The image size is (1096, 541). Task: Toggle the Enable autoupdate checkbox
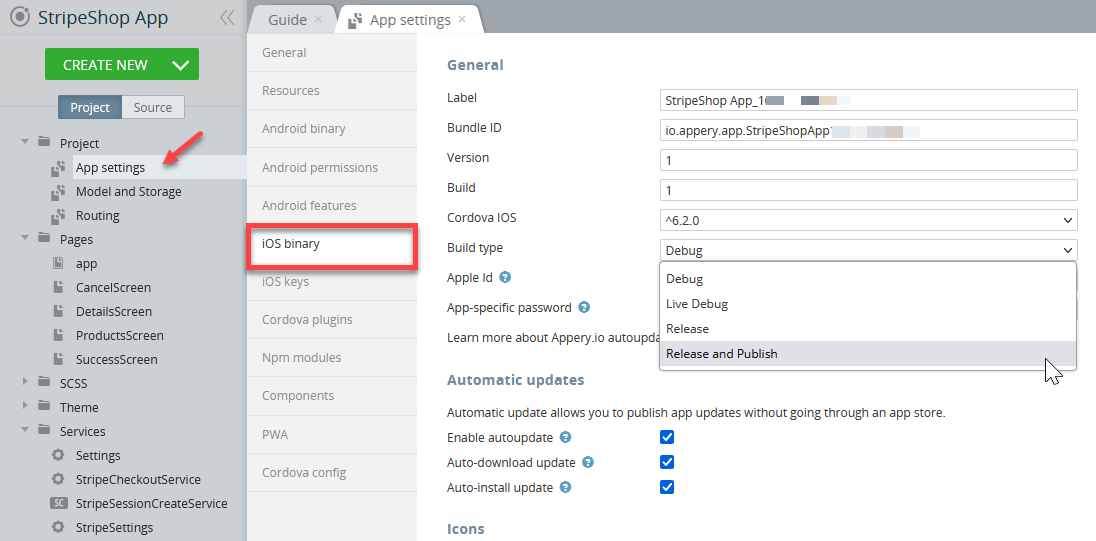[667, 437]
